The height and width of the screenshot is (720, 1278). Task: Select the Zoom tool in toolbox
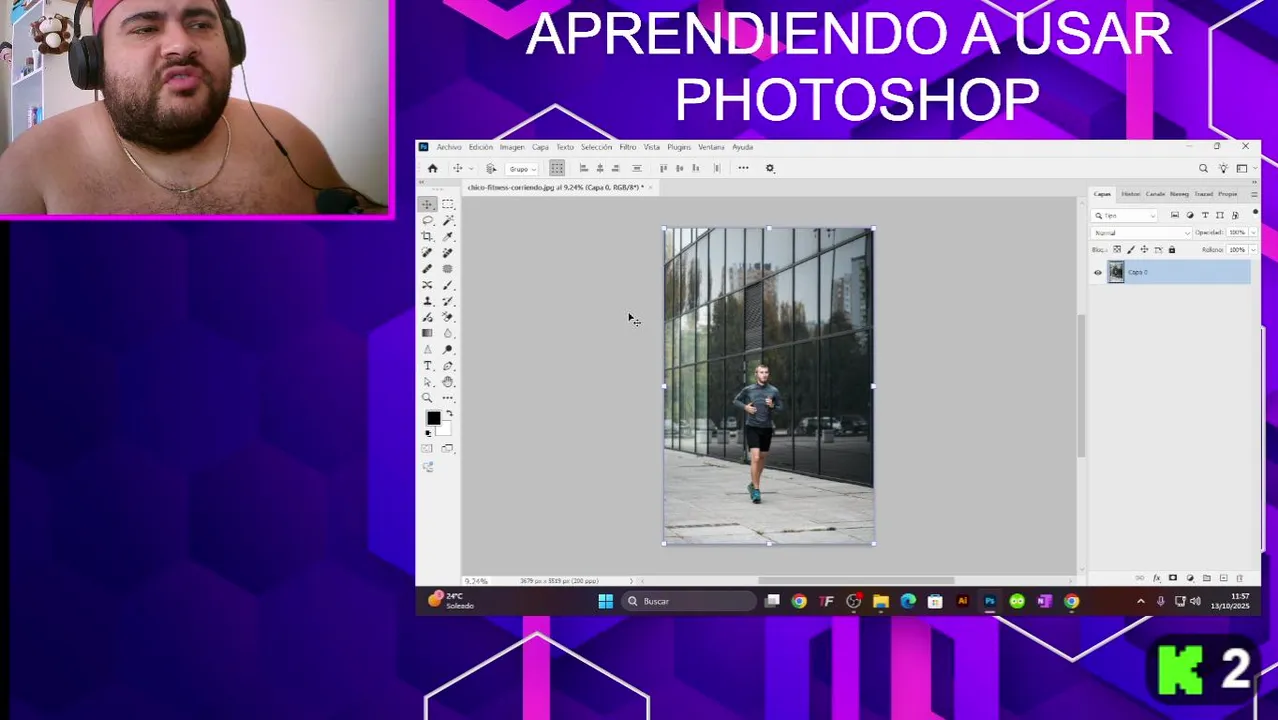pyautogui.click(x=427, y=397)
